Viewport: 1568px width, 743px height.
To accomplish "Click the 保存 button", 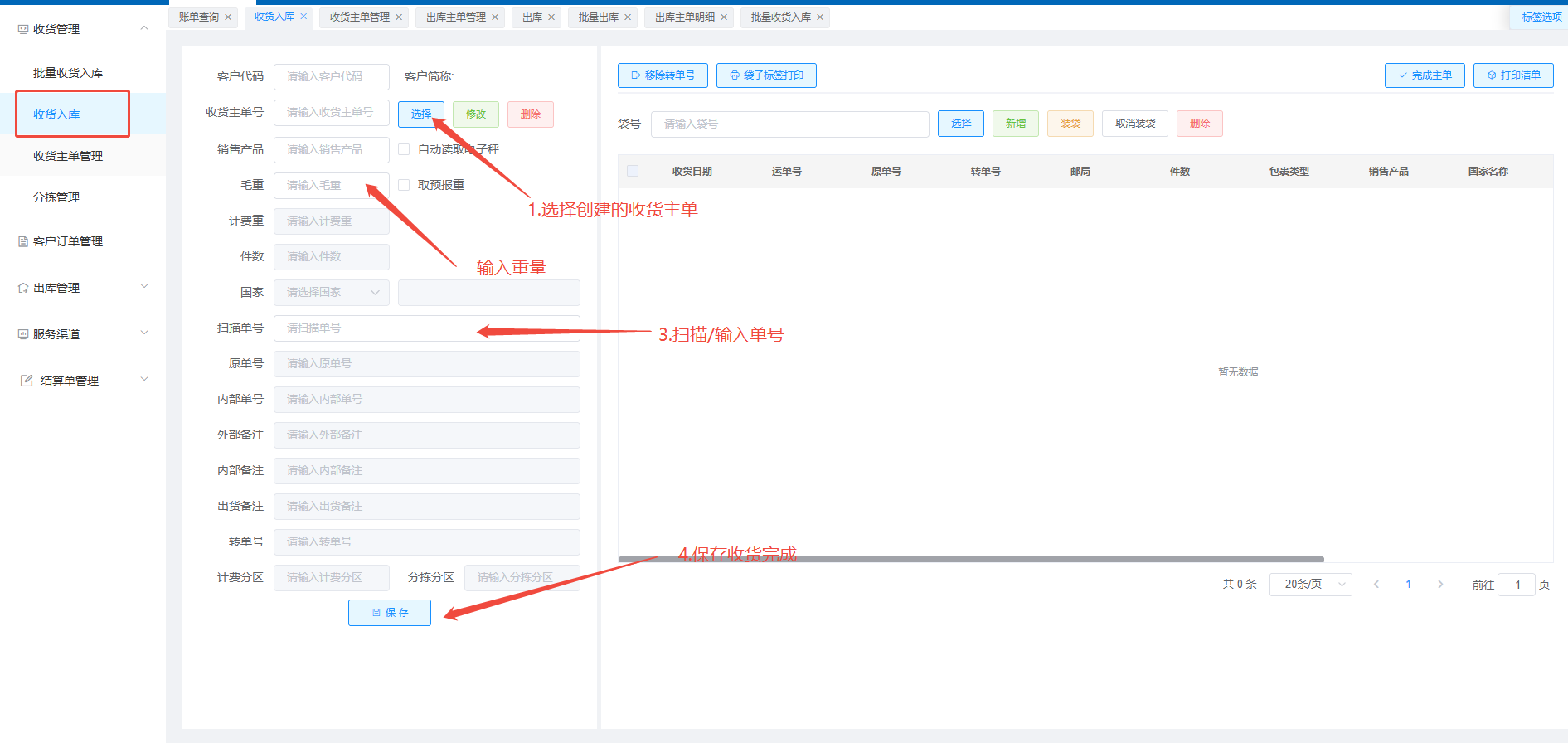I will 390,613.
